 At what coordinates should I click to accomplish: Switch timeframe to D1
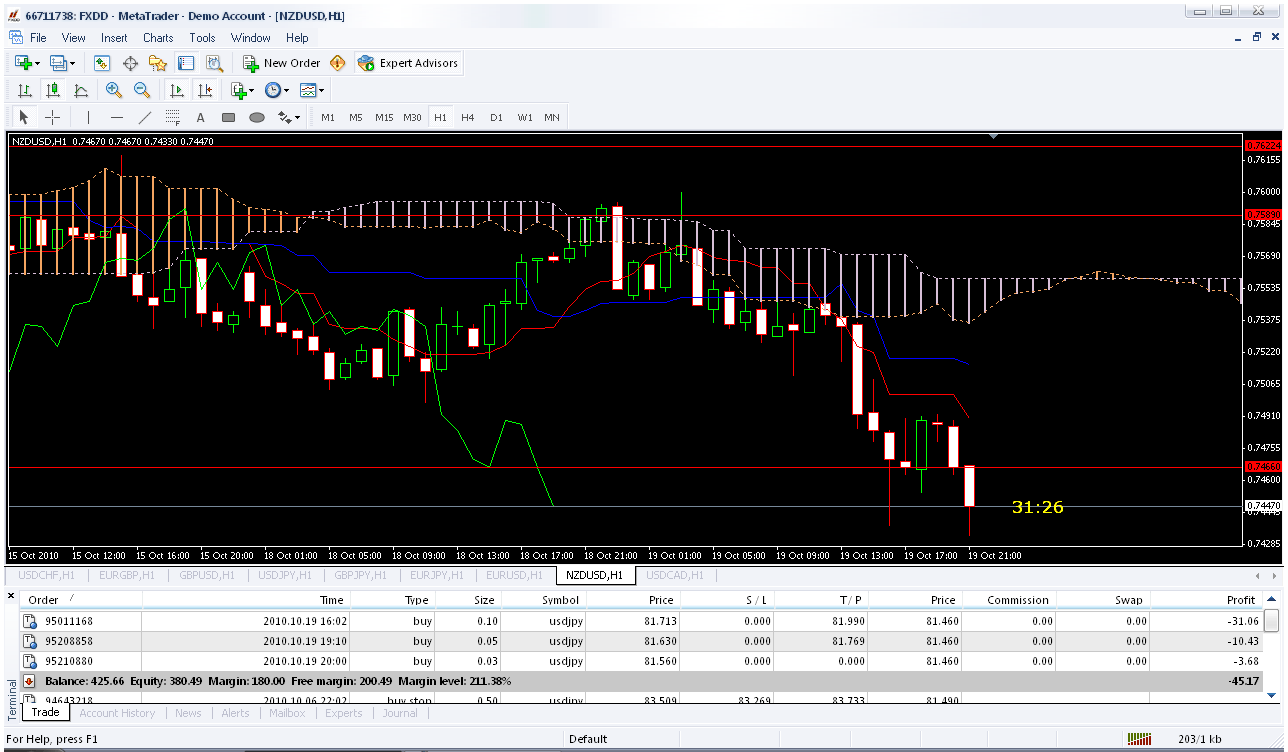tap(496, 117)
